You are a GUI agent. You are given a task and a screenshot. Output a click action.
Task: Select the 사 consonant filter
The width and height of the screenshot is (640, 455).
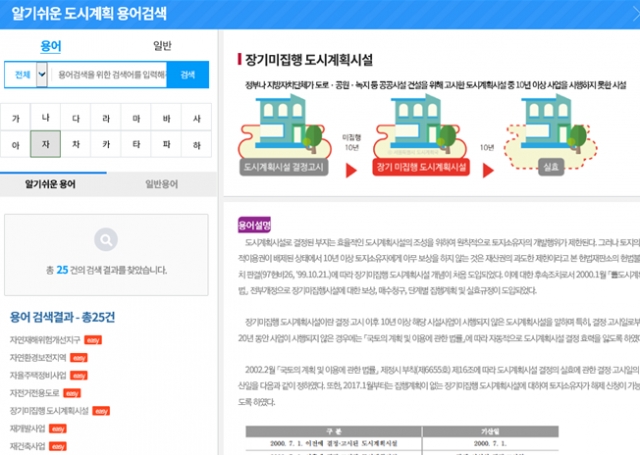click(196, 118)
